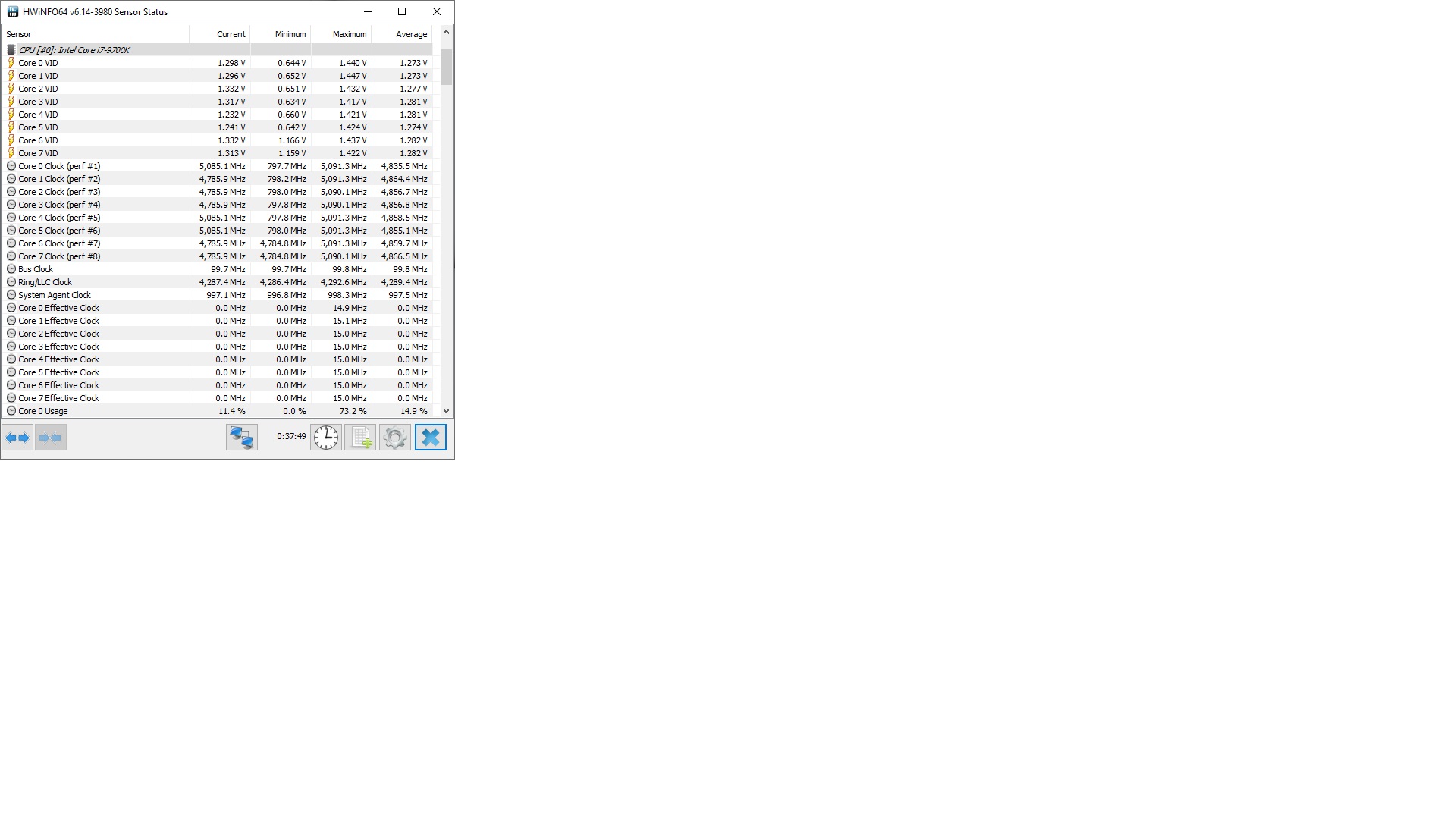Open remote network monitoring button
Image resolution: width=1456 pixels, height=819 pixels.
[242, 438]
